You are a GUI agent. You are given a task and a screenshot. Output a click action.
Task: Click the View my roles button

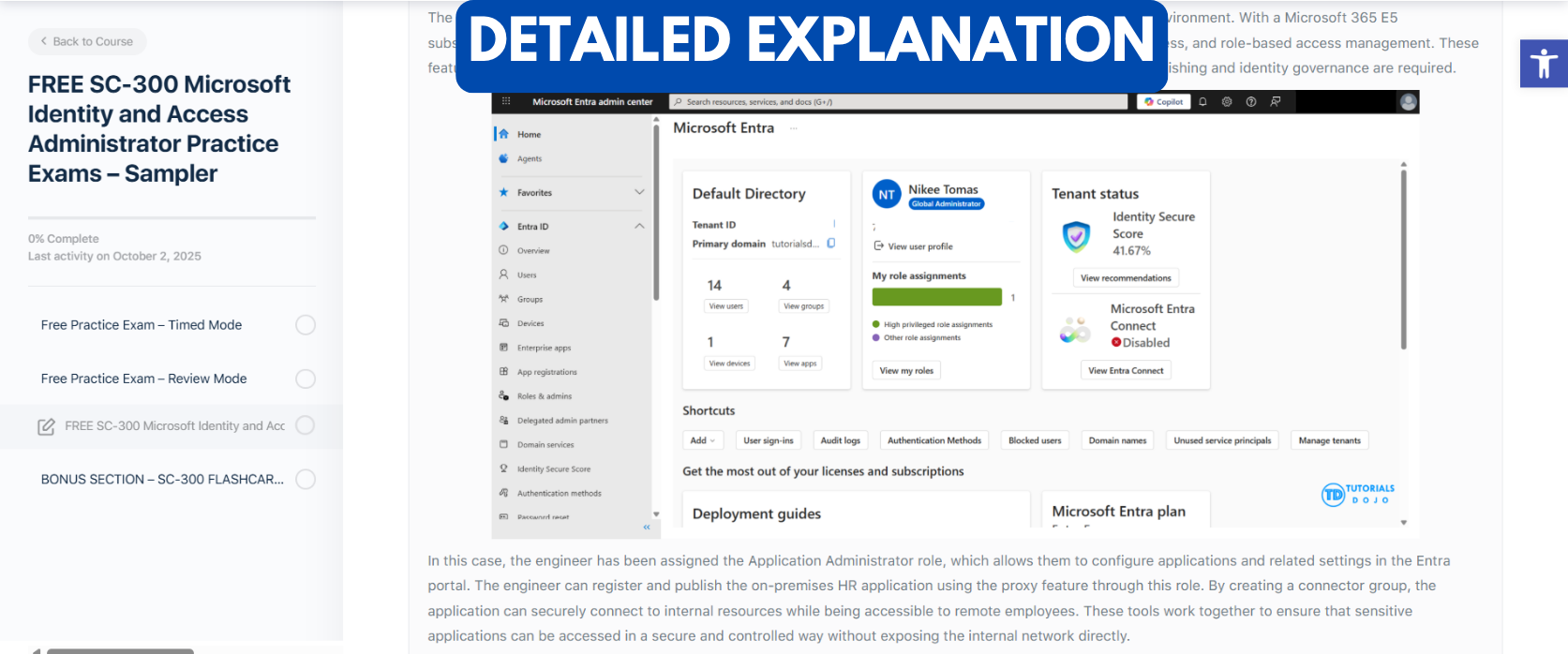pyautogui.click(x=907, y=371)
